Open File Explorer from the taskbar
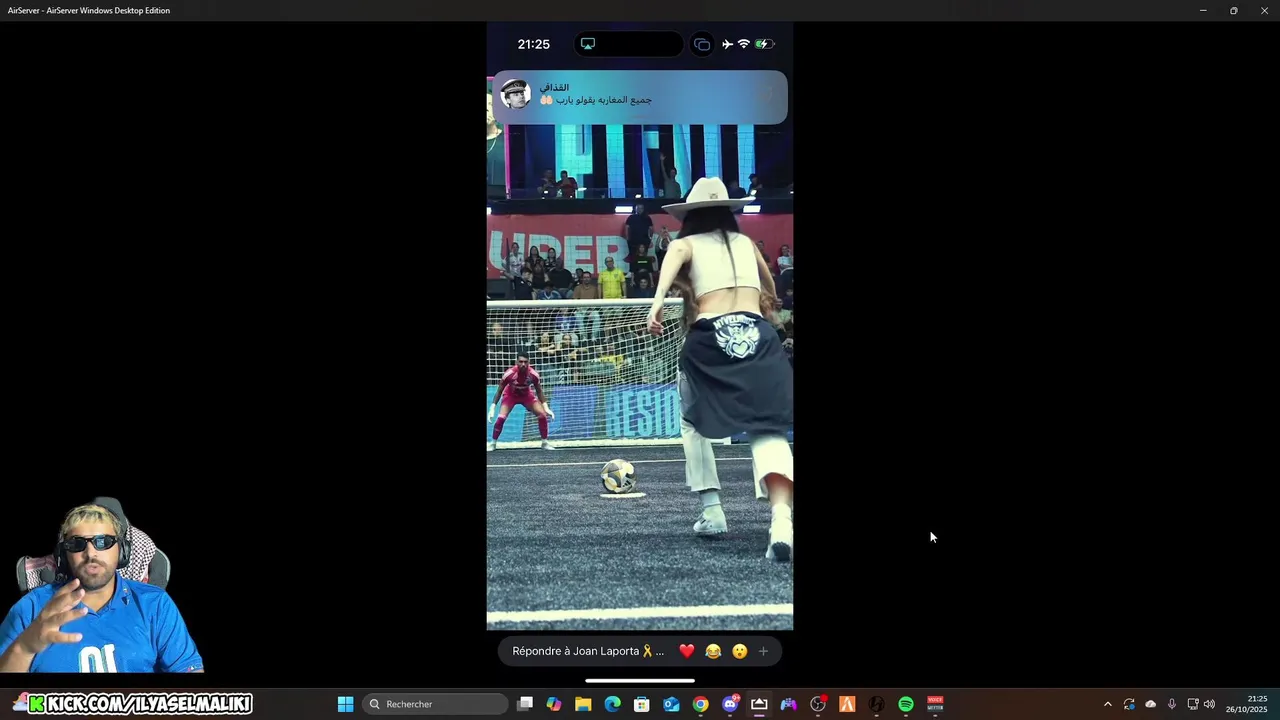This screenshot has width=1280, height=720. 583,704
